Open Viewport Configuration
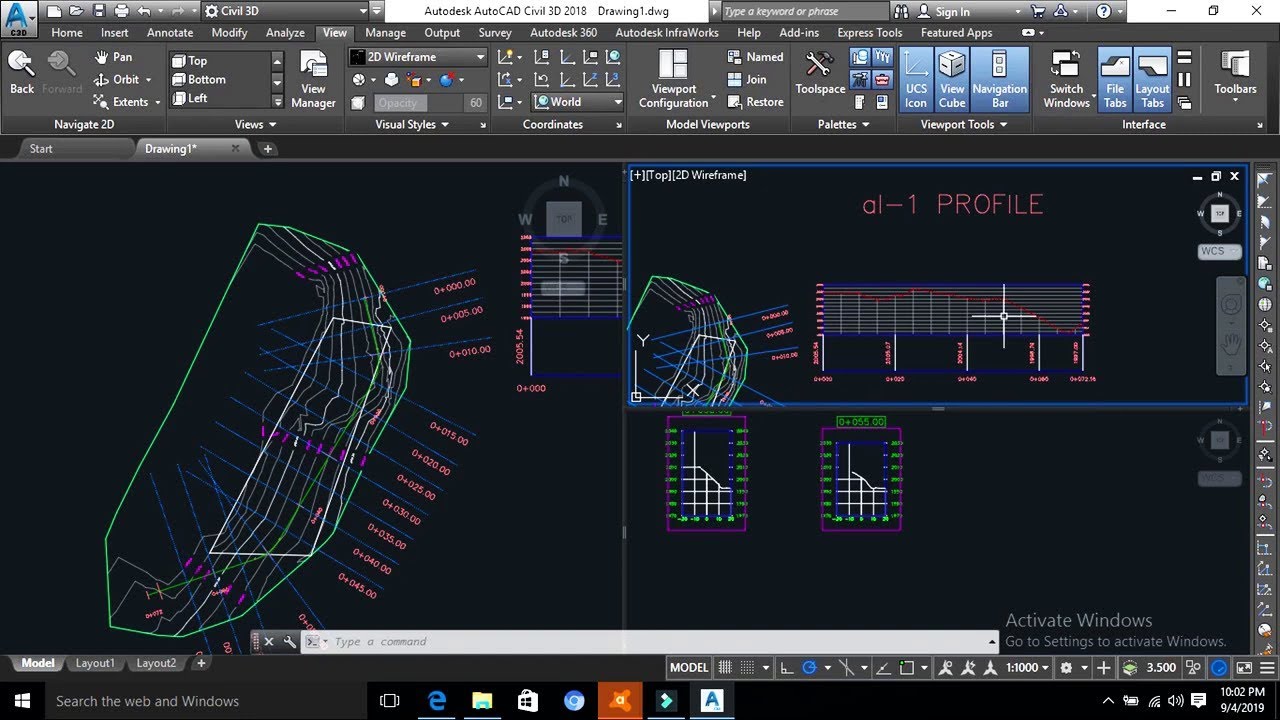The image size is (1280, 720). point(674,78)
